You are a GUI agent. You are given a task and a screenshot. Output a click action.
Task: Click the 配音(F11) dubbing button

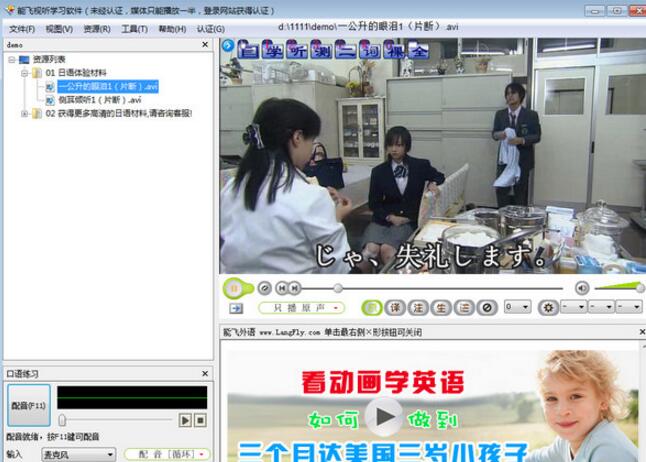(29, 406)
